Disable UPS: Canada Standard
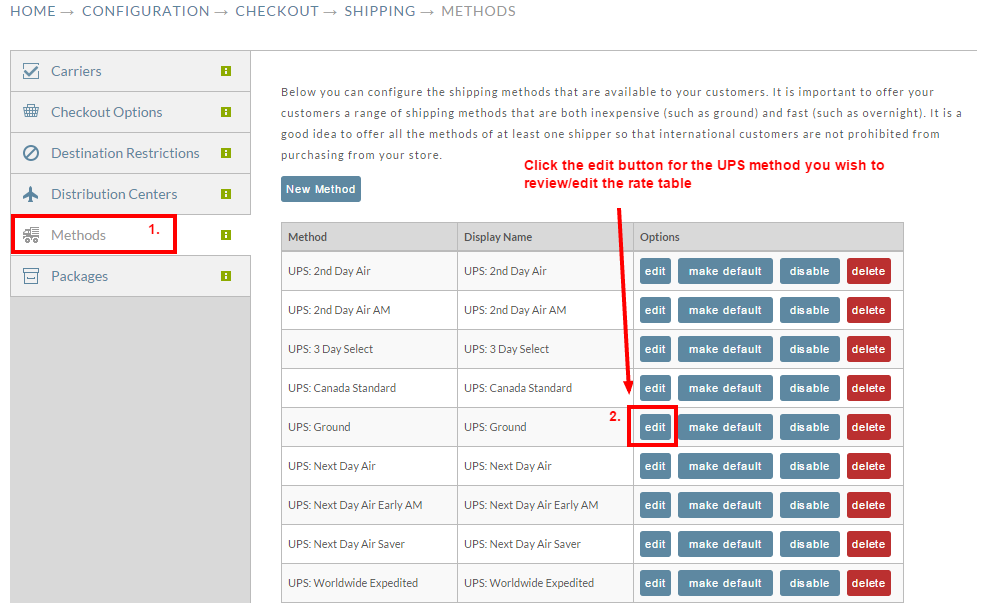Viewport: 992px width, 603px height. point(809,388)
